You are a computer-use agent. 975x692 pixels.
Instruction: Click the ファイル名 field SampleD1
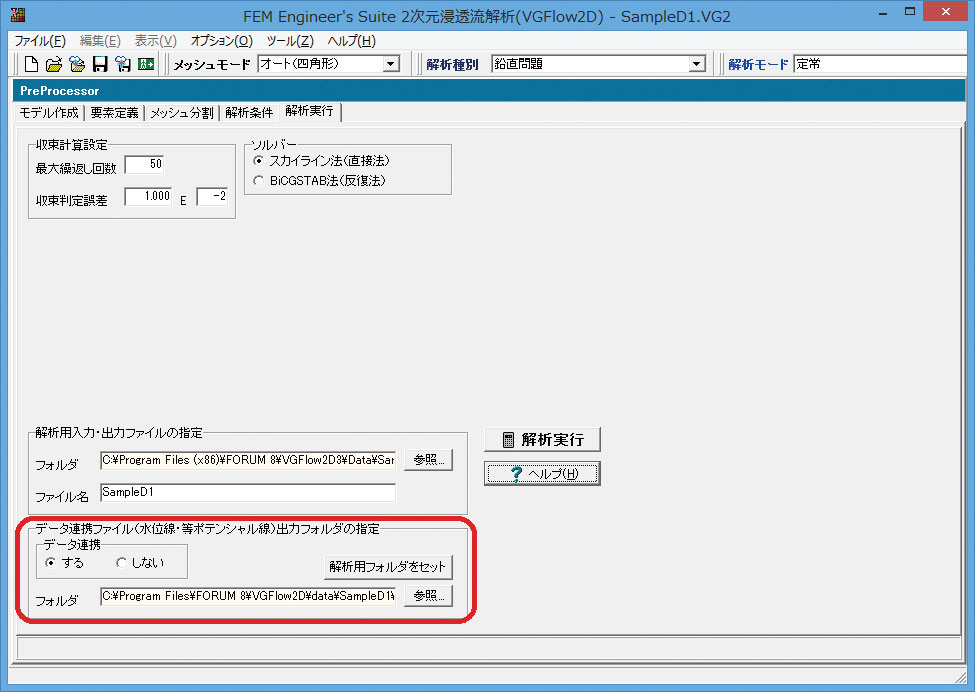(x=248, y=492)
